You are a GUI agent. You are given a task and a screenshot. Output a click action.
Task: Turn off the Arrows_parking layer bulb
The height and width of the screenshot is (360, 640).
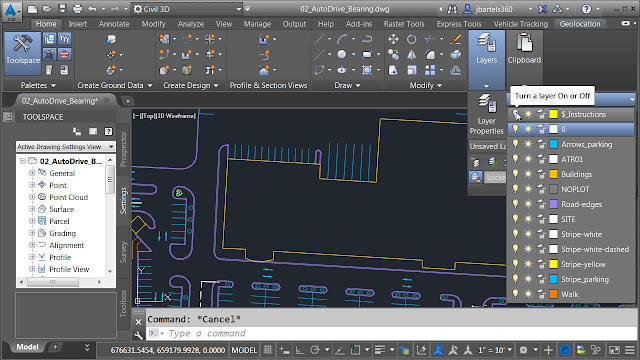pyautogui.click(x=516, y=144)
